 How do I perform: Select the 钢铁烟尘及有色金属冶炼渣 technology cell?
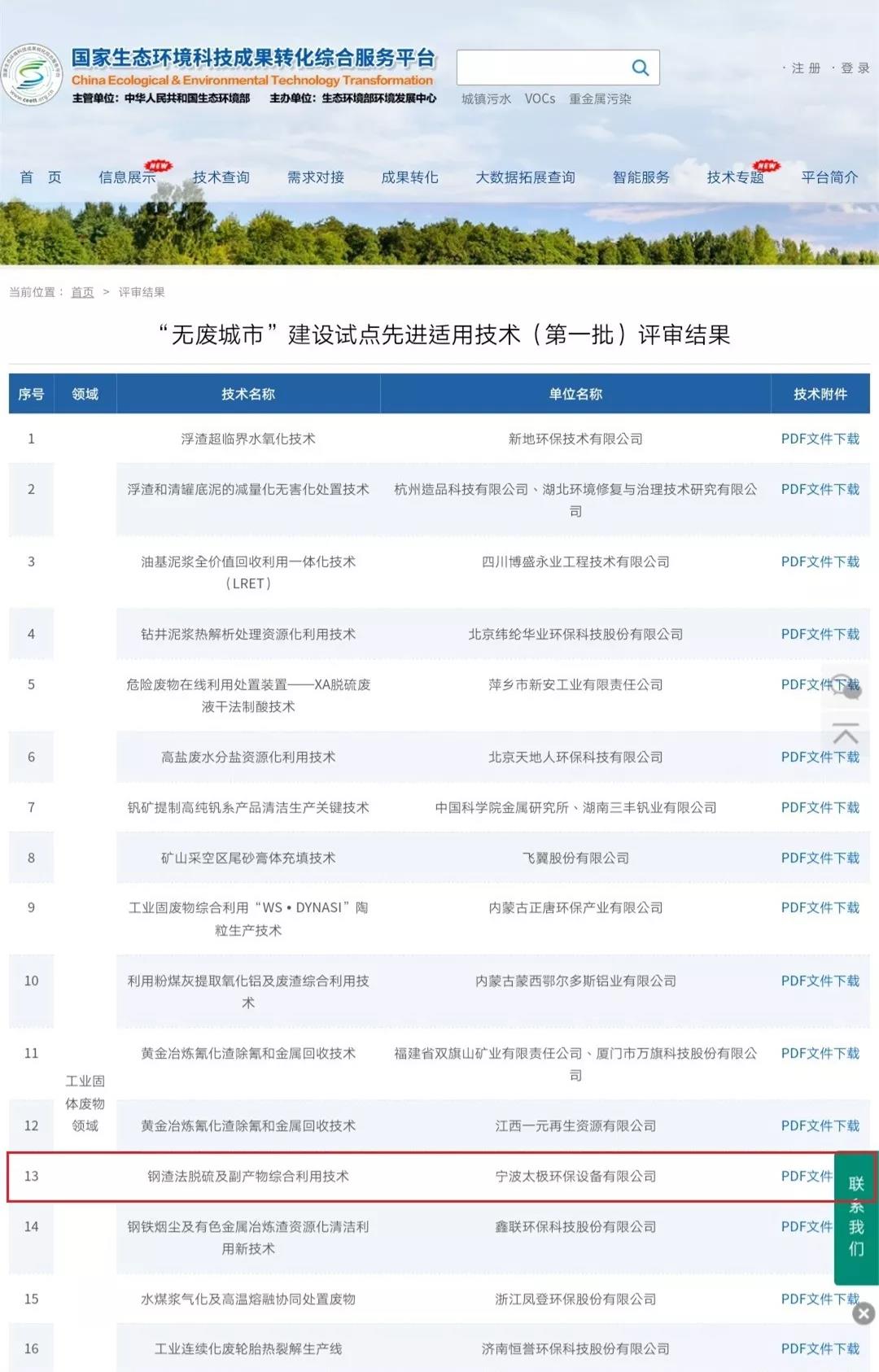248,1237
